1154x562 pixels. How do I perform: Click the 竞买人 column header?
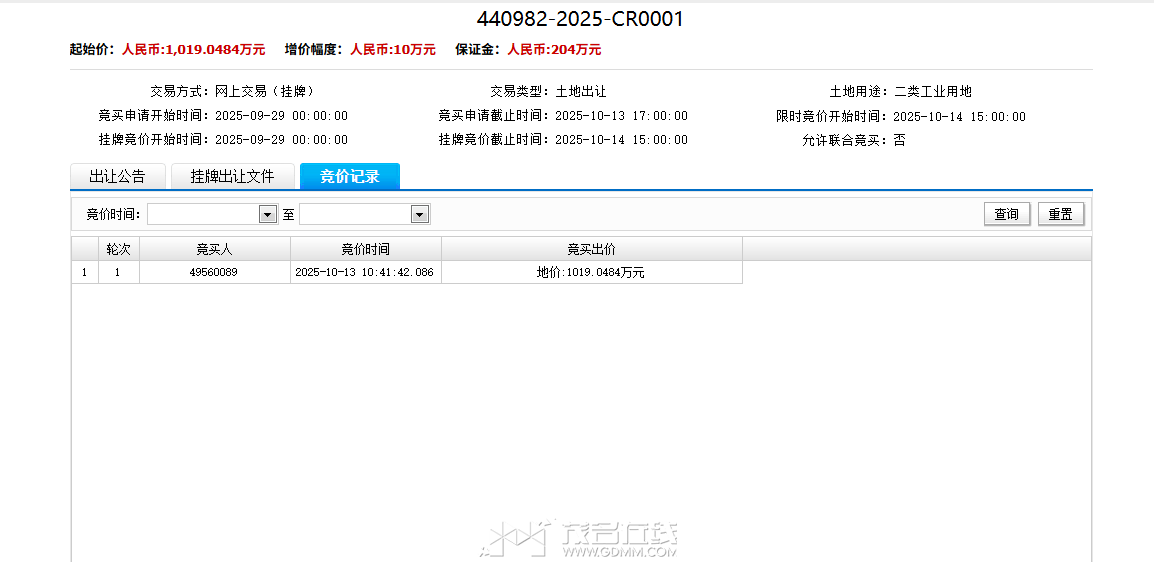click(214, 249)
